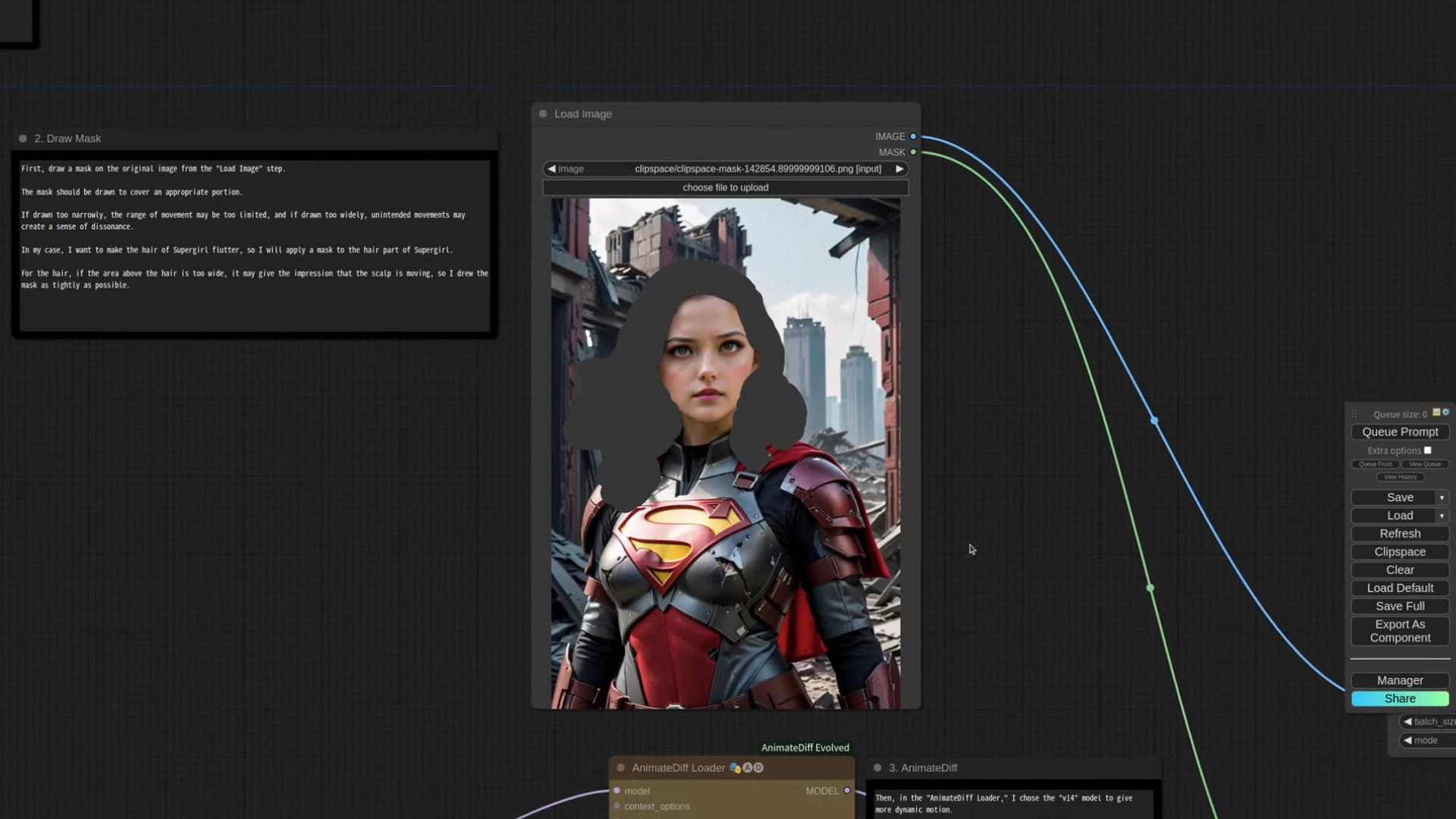This screenshot has height=819, width=1456.
Task: Click the Clear button
Action: point(1400,570)
